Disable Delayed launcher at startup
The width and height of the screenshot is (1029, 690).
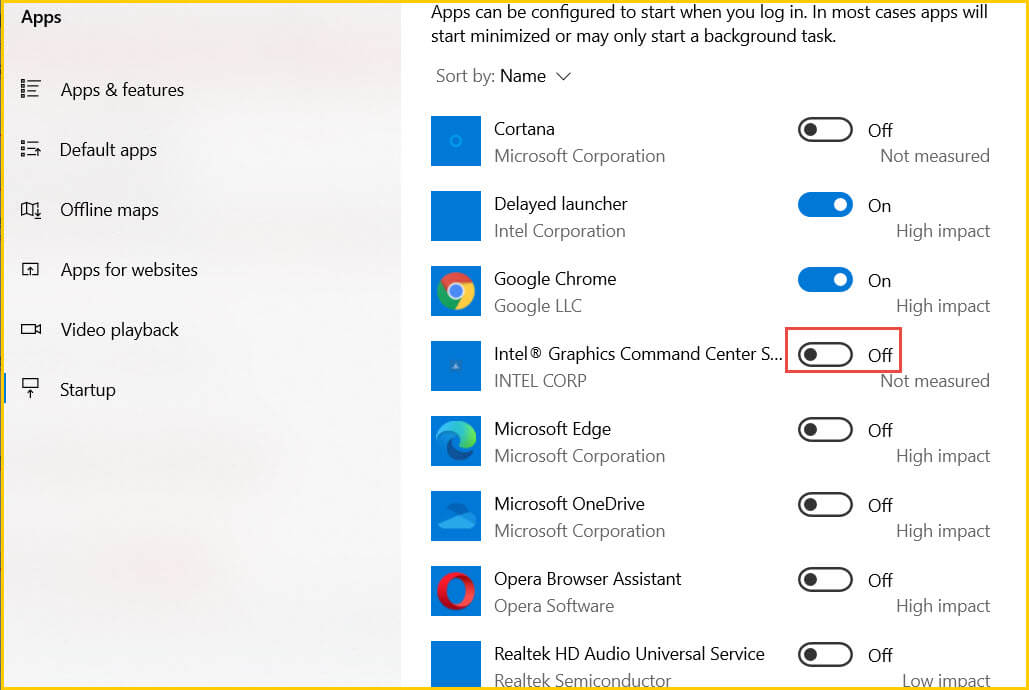pos(824,204)
